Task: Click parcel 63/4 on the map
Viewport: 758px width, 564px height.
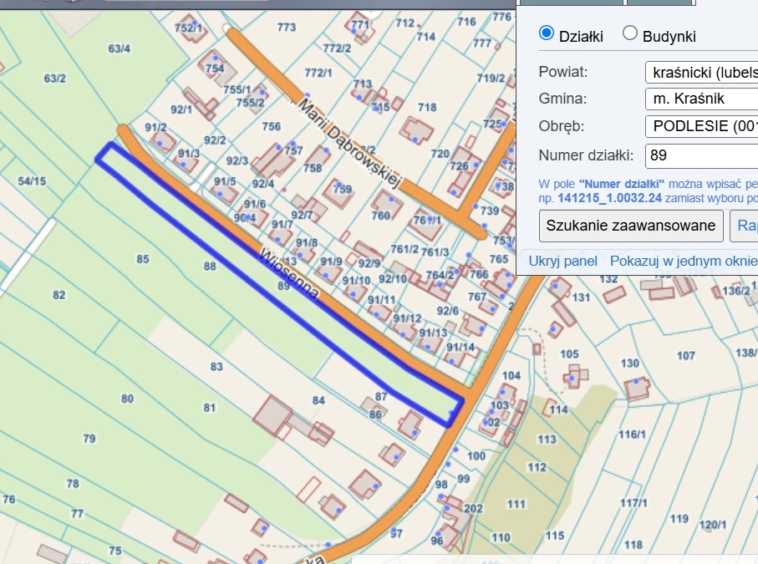Action: tap(119, 48)
